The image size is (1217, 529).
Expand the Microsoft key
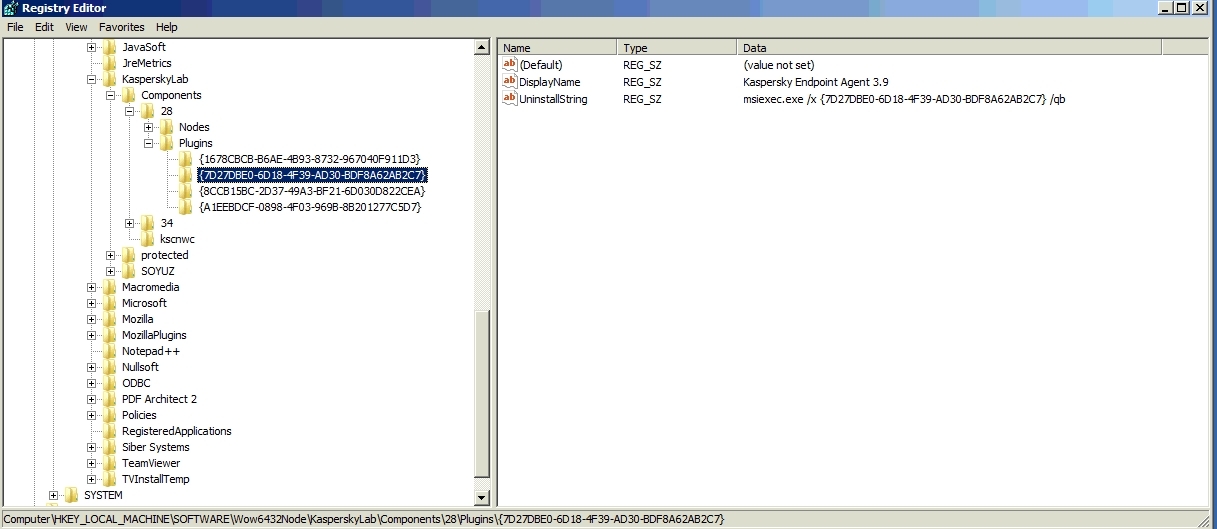coord(92,303)
